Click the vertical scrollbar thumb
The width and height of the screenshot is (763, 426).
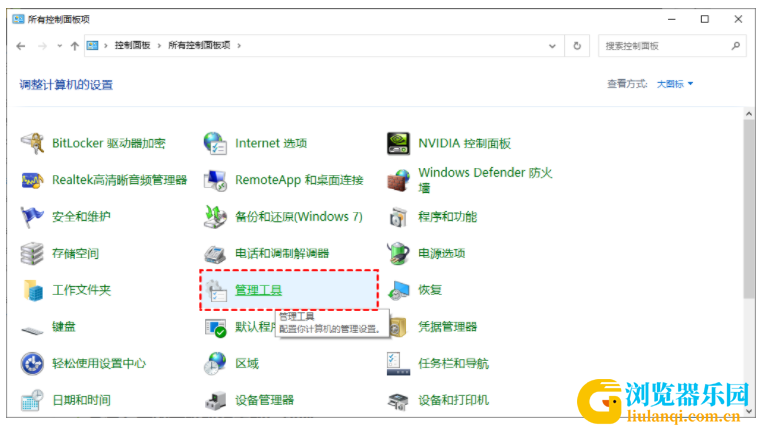749,209
